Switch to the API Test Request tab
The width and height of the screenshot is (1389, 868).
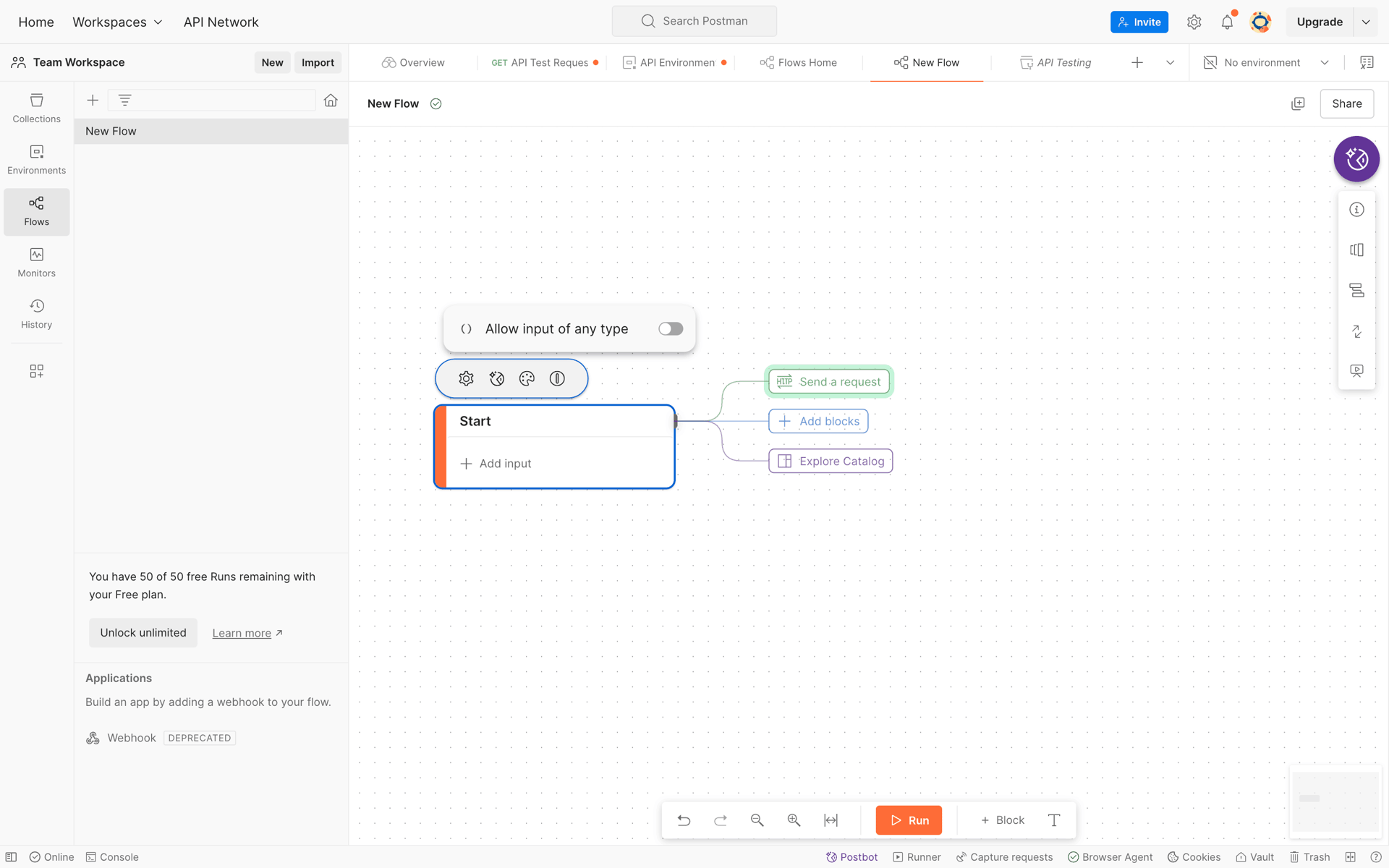click(x=544, y=63)
